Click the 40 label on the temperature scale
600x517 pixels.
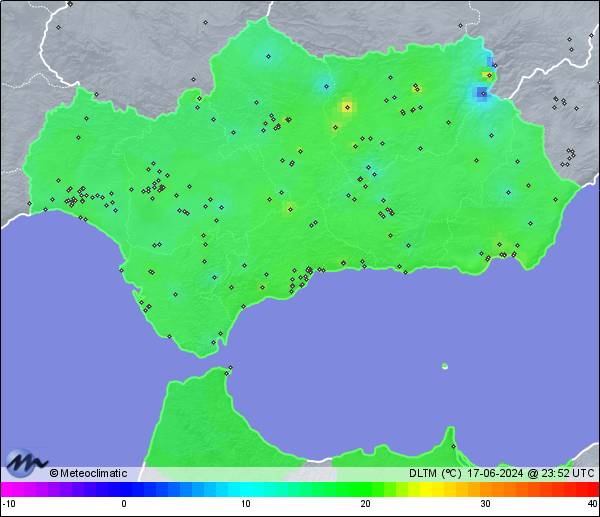tap(592, 504)
